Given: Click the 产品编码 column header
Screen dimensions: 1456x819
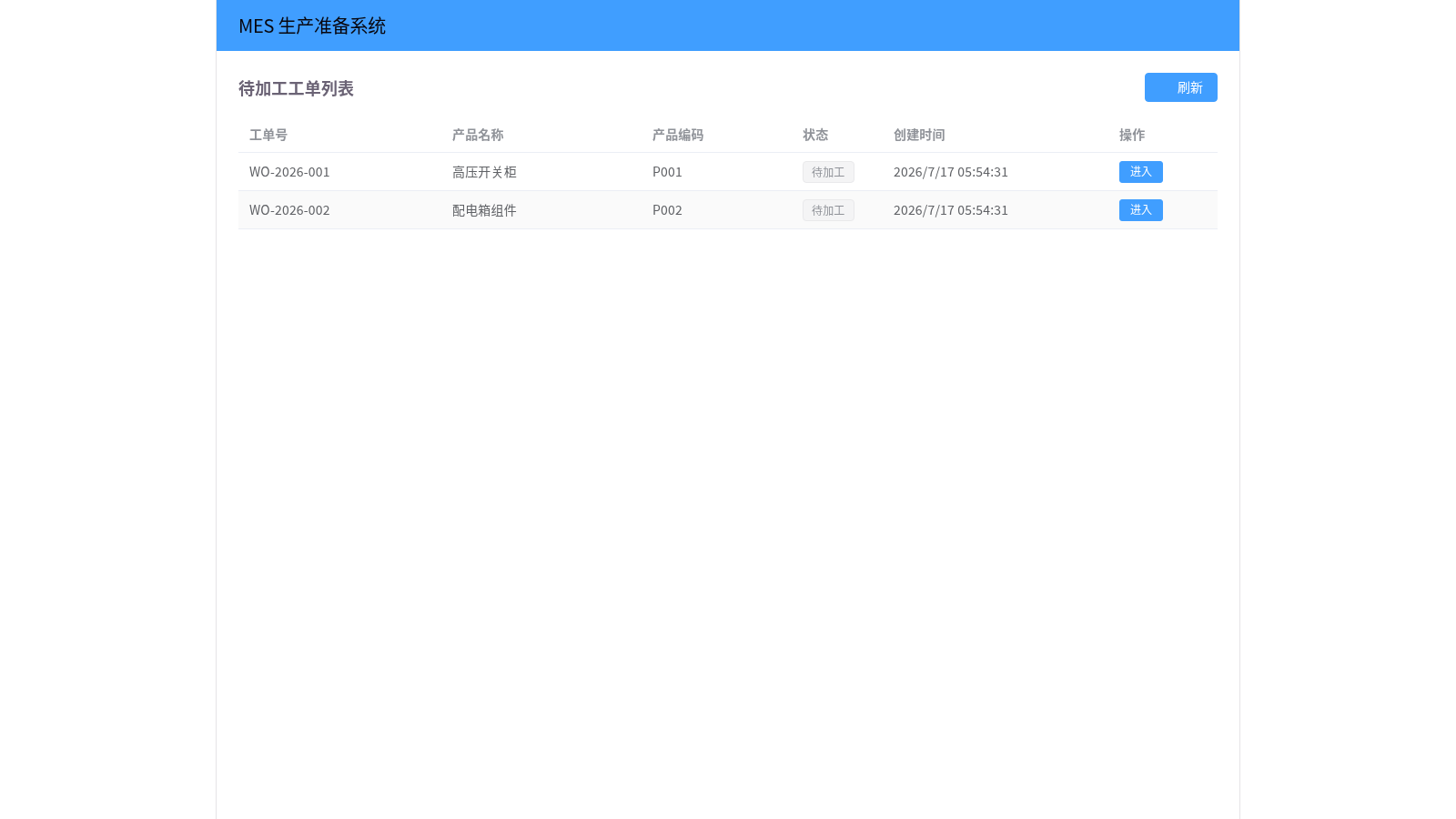Looking at the screenshot, I should point(678,135).
